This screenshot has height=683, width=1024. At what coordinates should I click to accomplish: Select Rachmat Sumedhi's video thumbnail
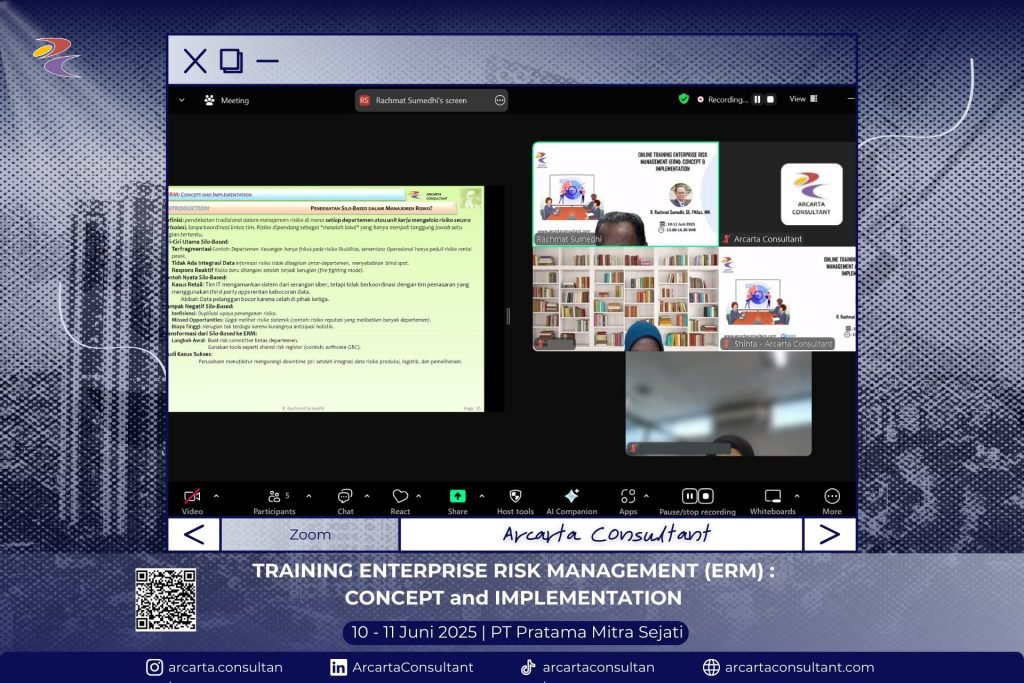coord(625,193)
